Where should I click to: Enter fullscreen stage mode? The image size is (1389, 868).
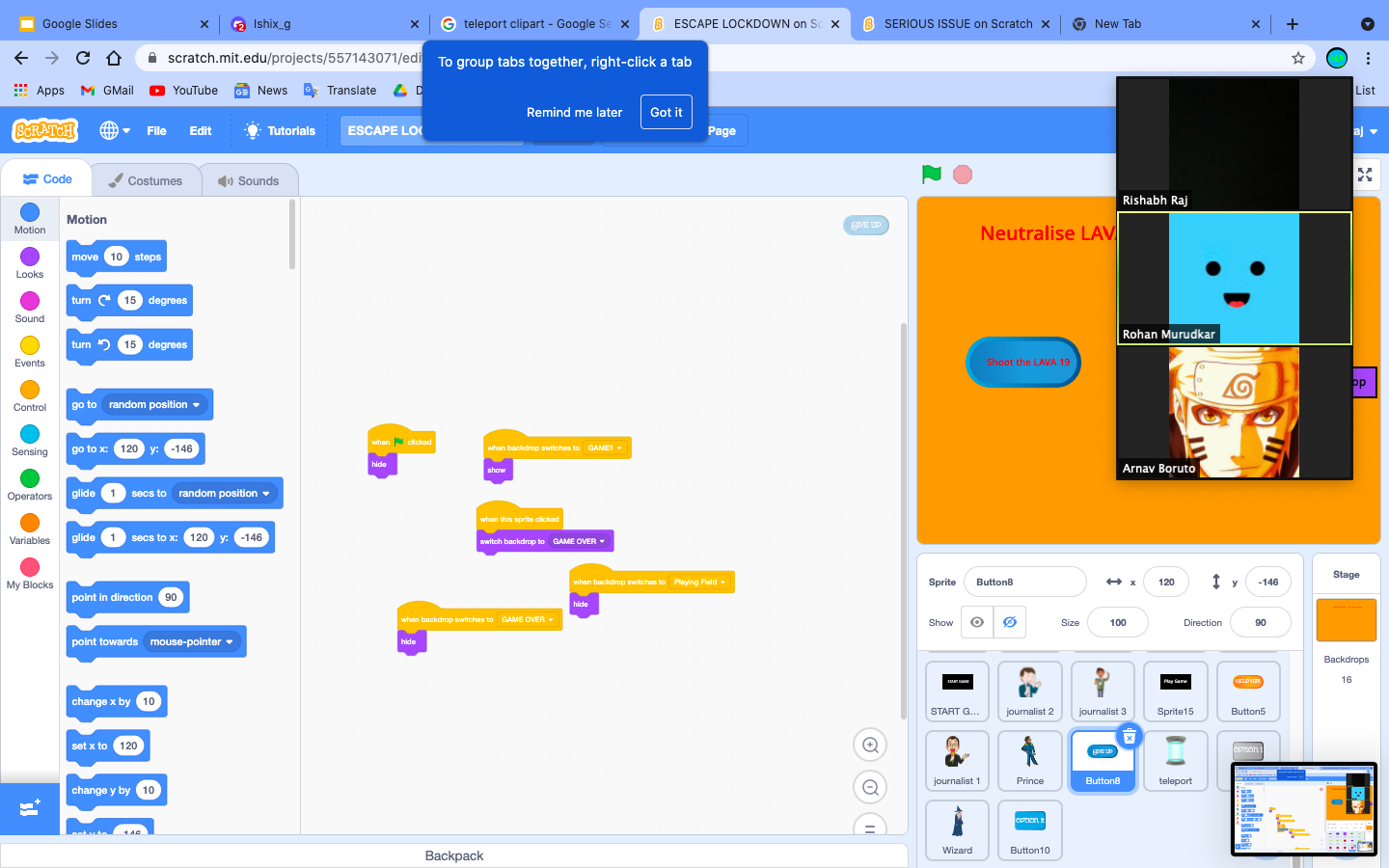pos(1365,175)
